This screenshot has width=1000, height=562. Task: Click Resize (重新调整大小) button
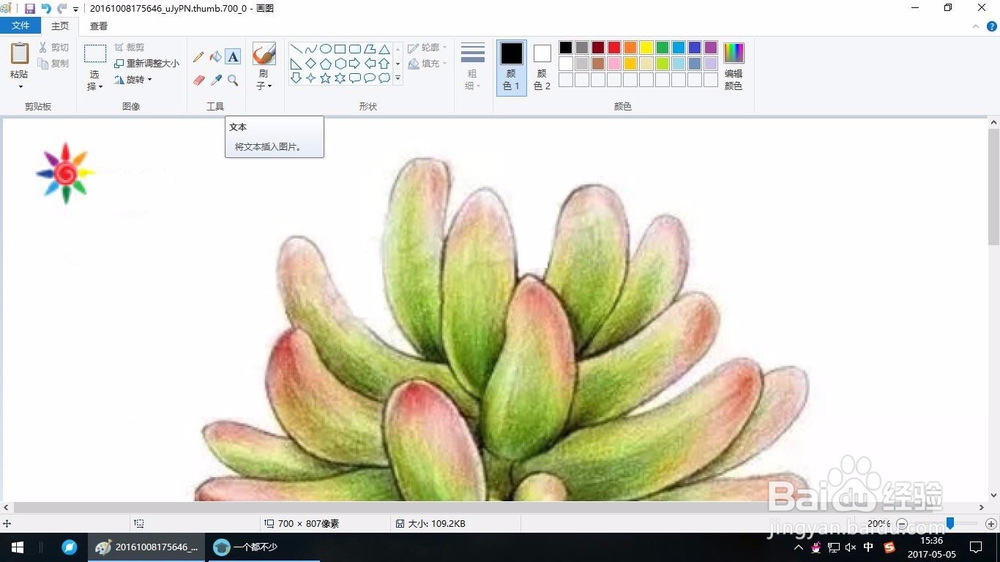coord(147,64)
